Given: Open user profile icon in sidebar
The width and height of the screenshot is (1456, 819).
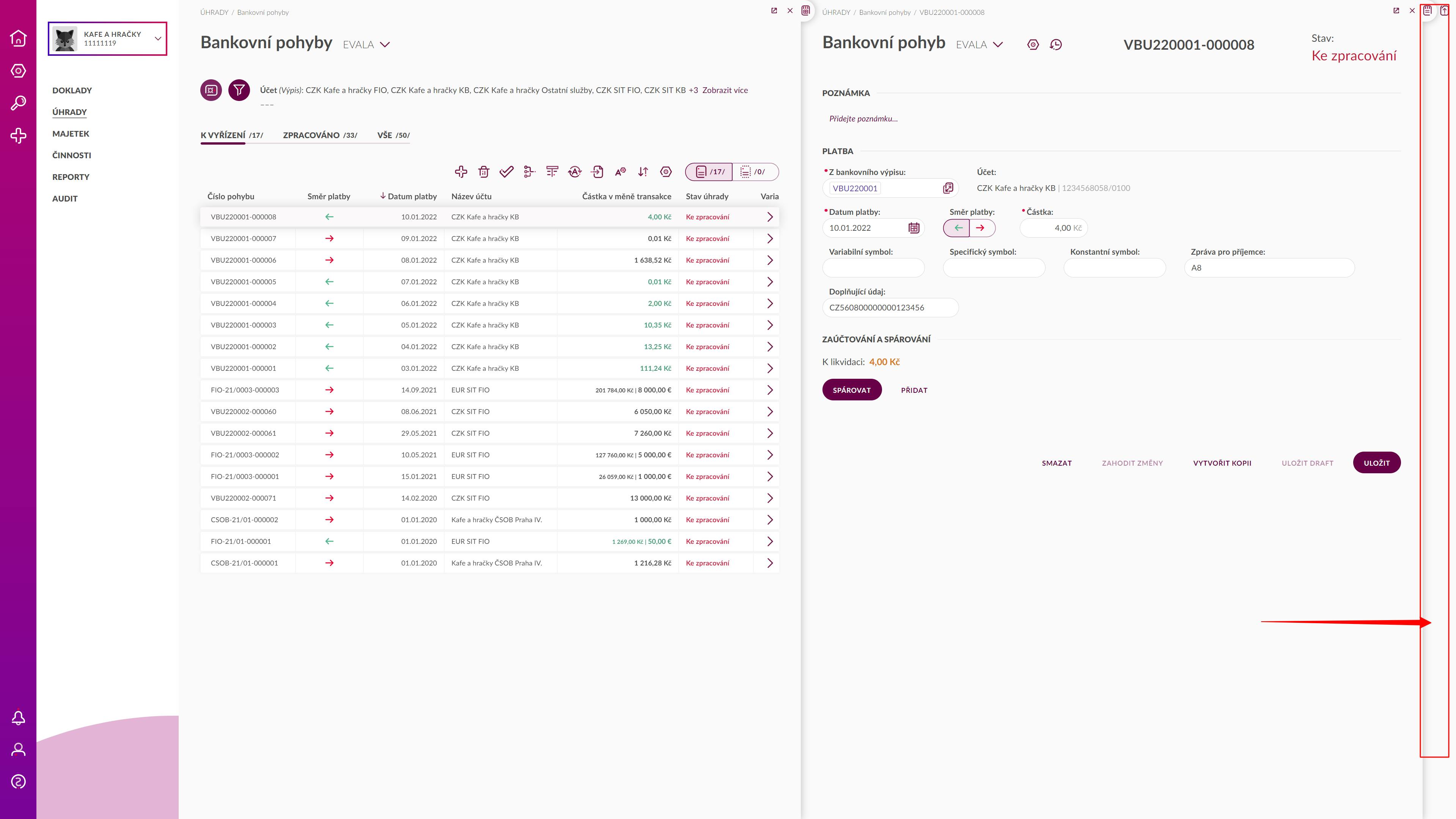Looking at the screenshot, I should click(x=18, y=750).
